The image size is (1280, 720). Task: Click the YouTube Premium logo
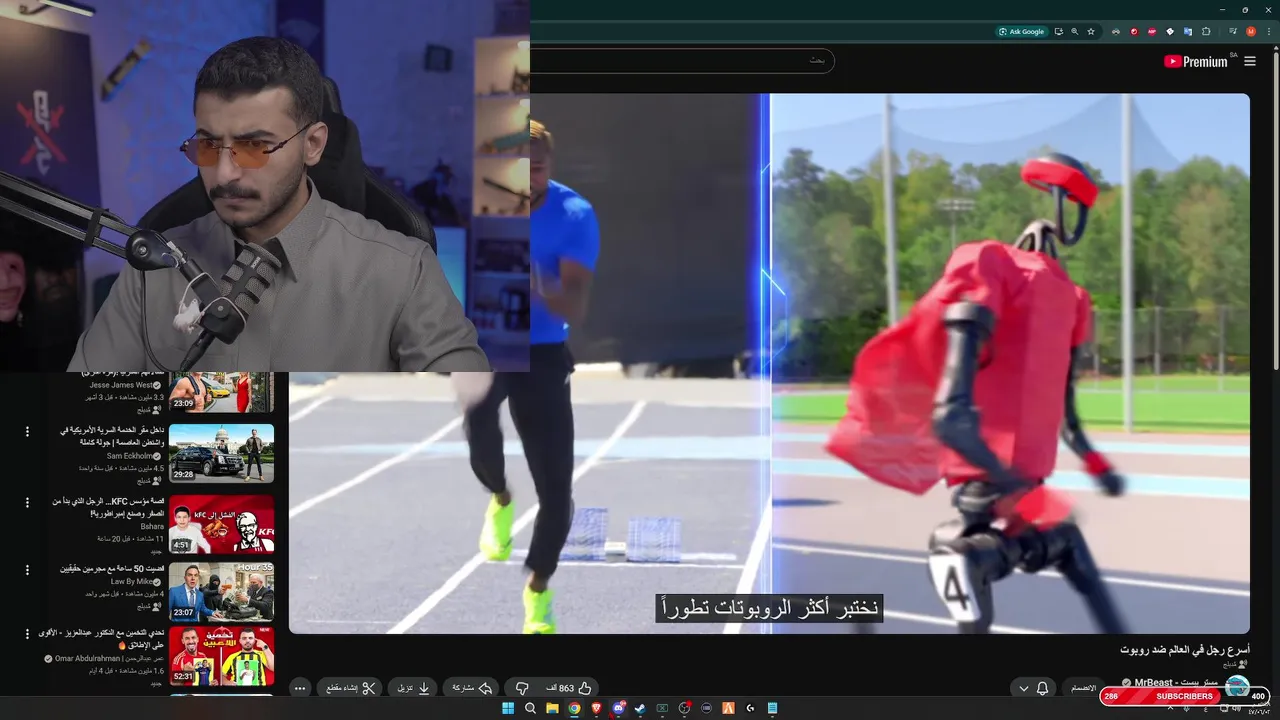[1196, 61]
